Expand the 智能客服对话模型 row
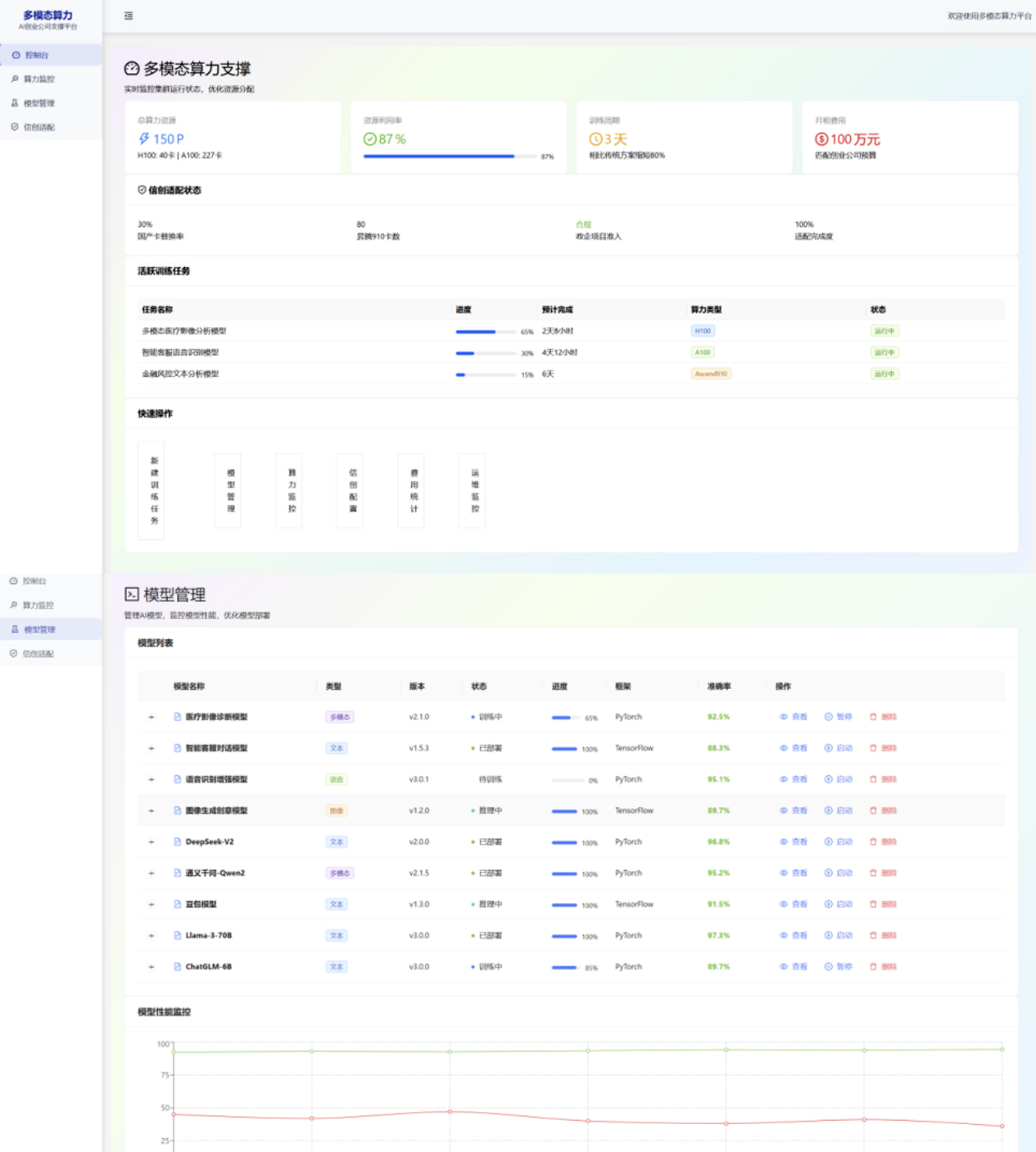This screenshot has width=1036, height=1152. click(152, 748)
